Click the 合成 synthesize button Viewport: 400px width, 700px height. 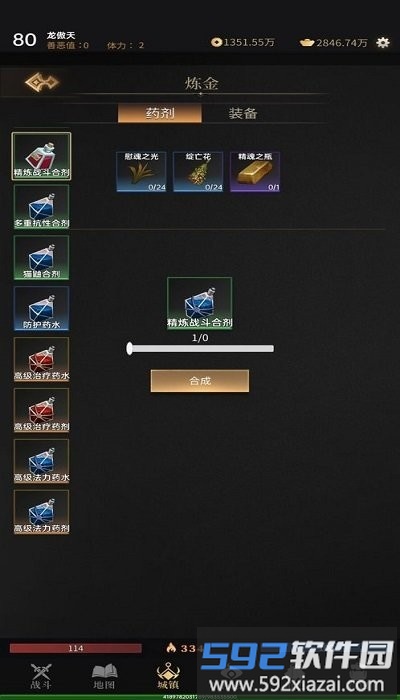coord(200,381)
